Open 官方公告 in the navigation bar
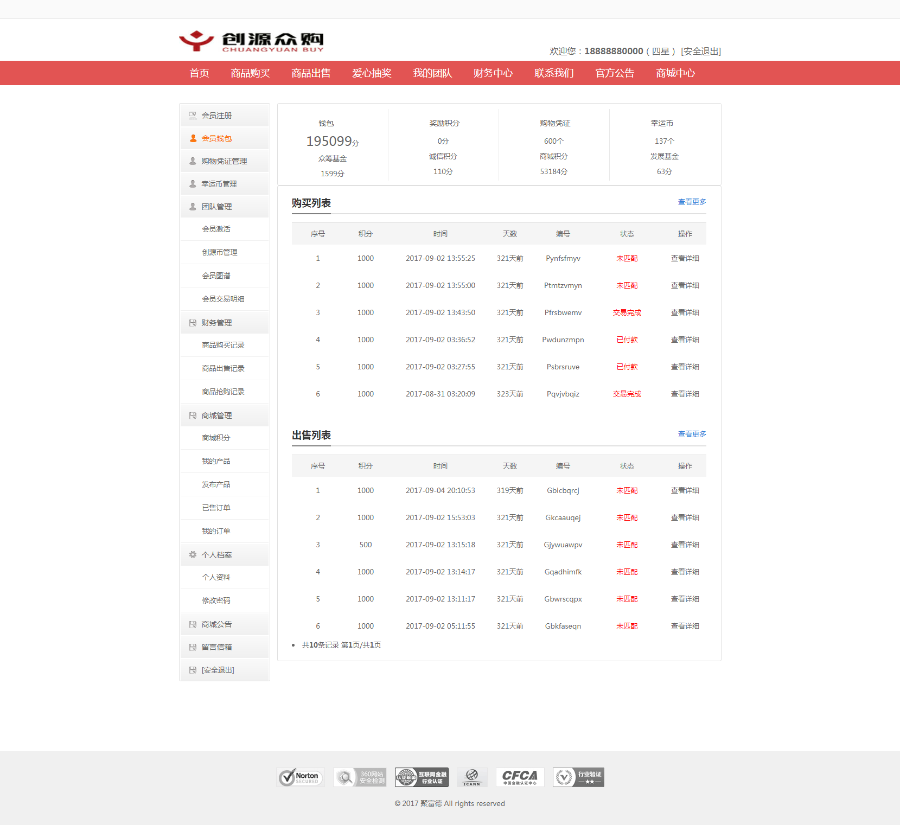This screenshot has width=900, height=825. point(615,73)
